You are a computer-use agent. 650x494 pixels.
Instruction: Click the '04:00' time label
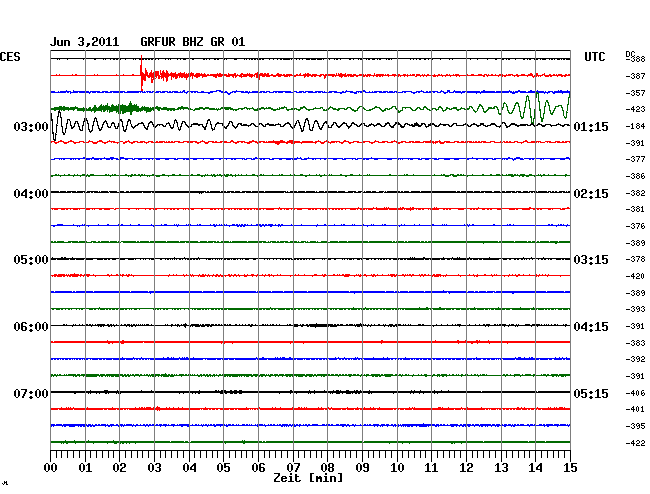coord(31,194)
